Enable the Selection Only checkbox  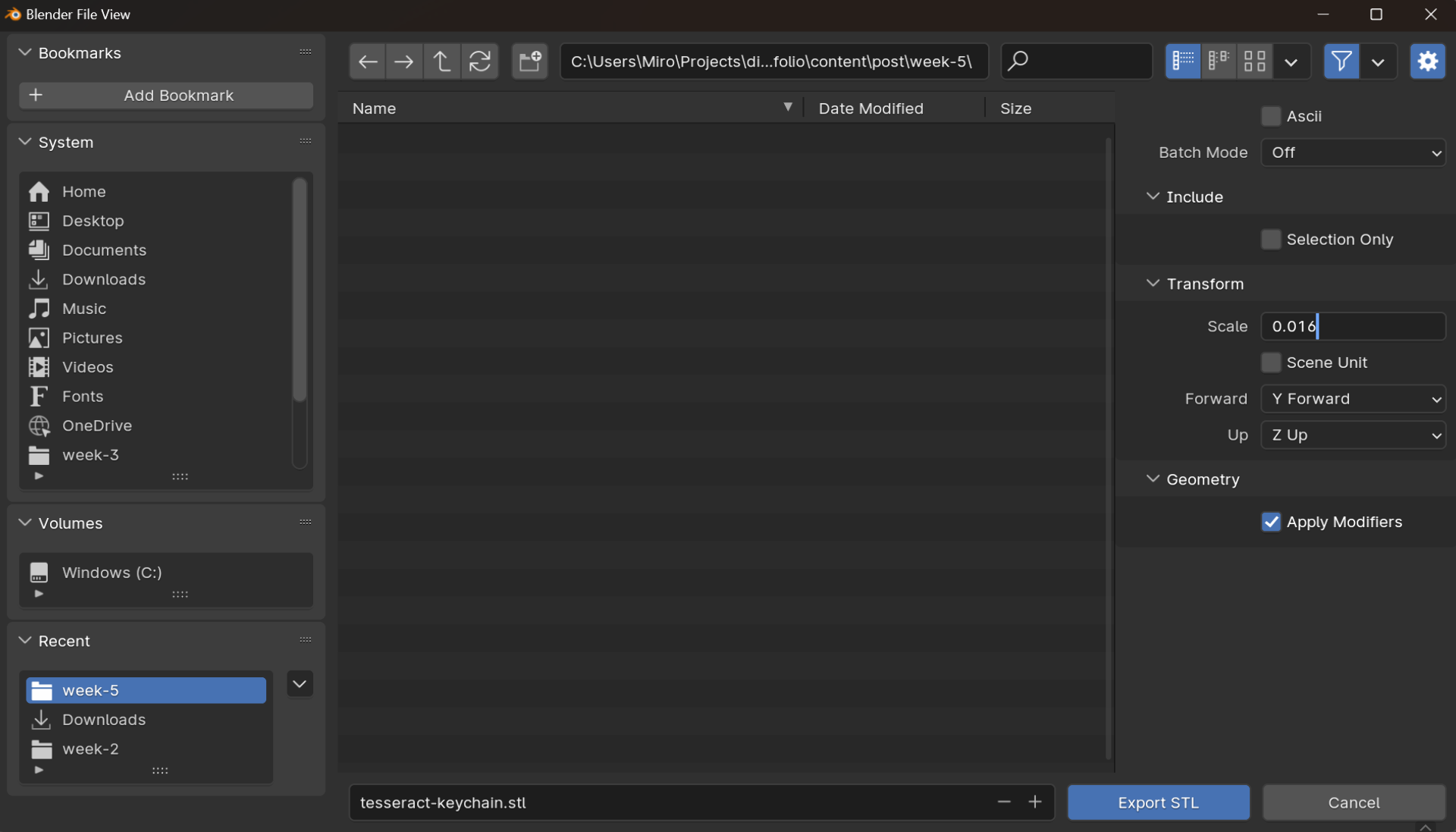pos(1271,240)
